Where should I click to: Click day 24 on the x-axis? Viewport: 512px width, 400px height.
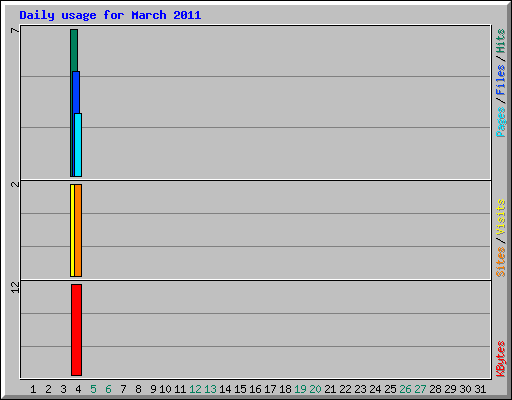coord(375,389)
